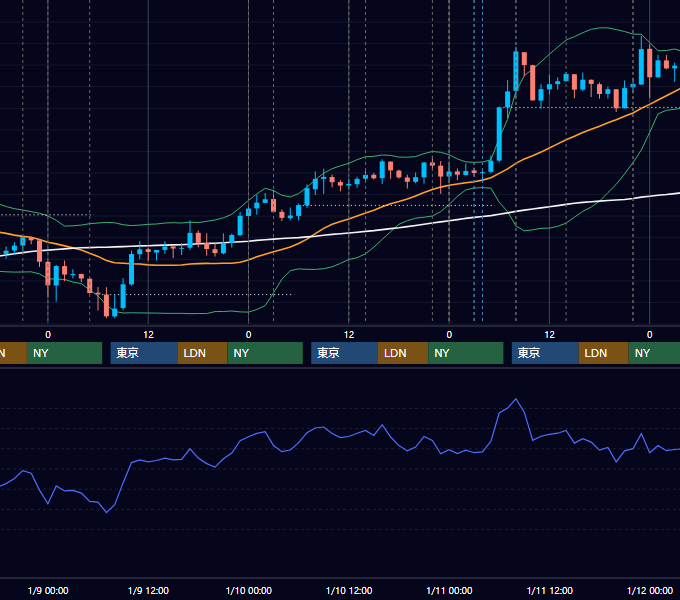Click the LDN session bar on 1/9
This screenshot has width=680, height=600.
pos(203,353)
